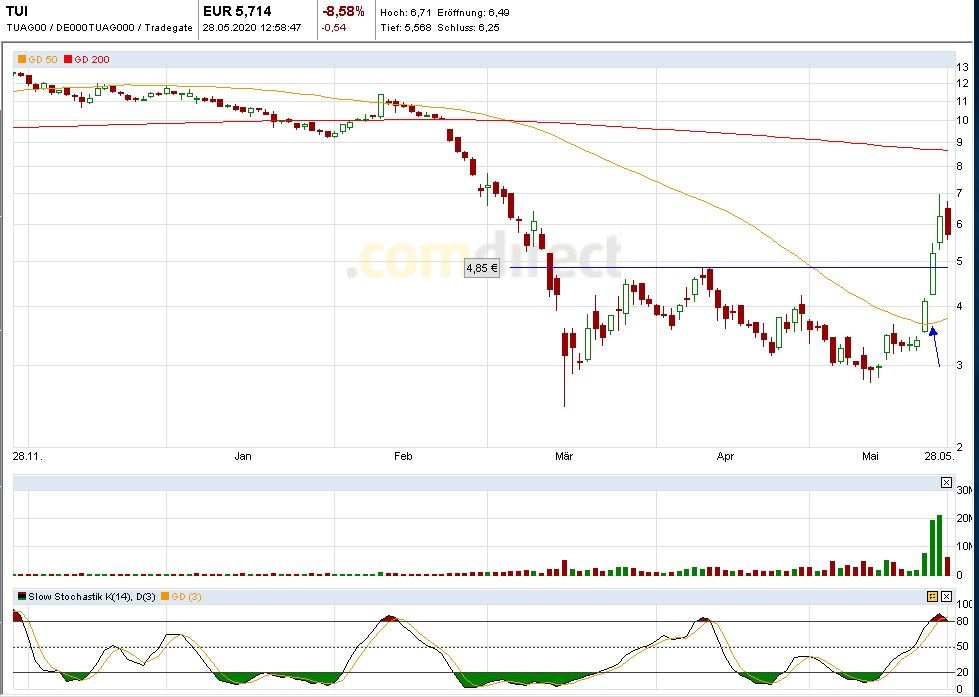Screen dimensions: 979x697
Task: Click the orange GD (3) stochastic legend marker
Action: click(x=164, y=597)
